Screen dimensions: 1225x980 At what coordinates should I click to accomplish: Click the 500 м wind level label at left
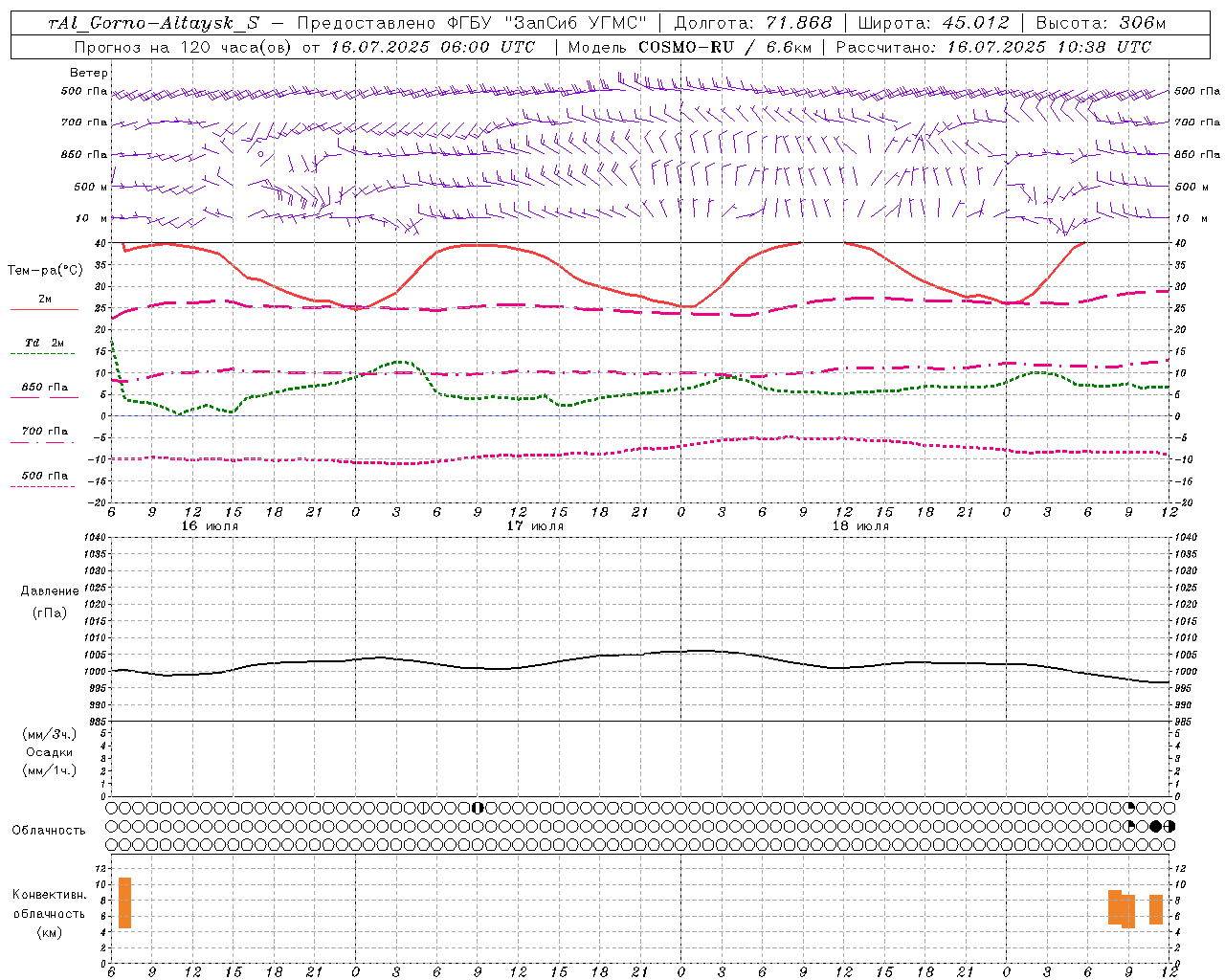pos(91,187)
